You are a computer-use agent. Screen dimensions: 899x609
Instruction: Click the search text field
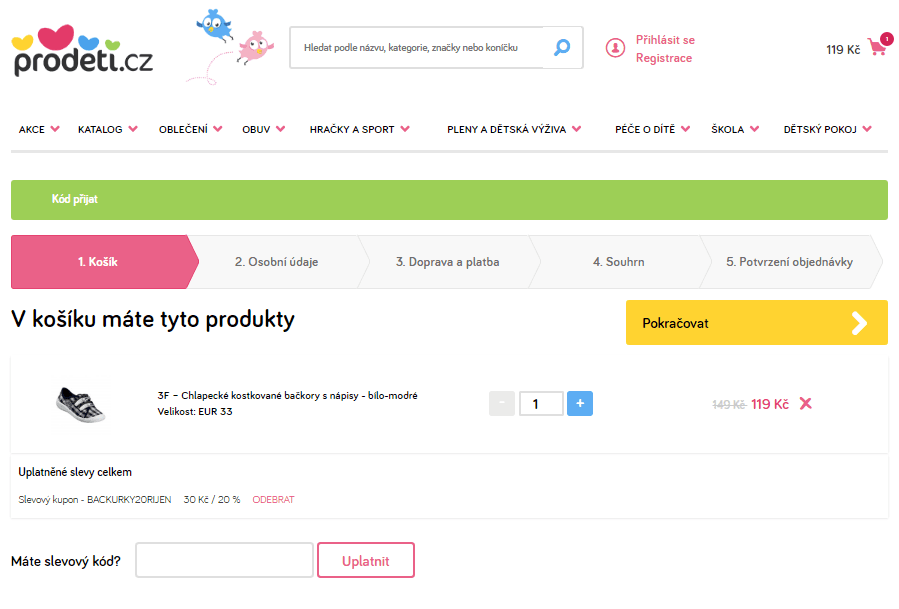tap(416, 48)
